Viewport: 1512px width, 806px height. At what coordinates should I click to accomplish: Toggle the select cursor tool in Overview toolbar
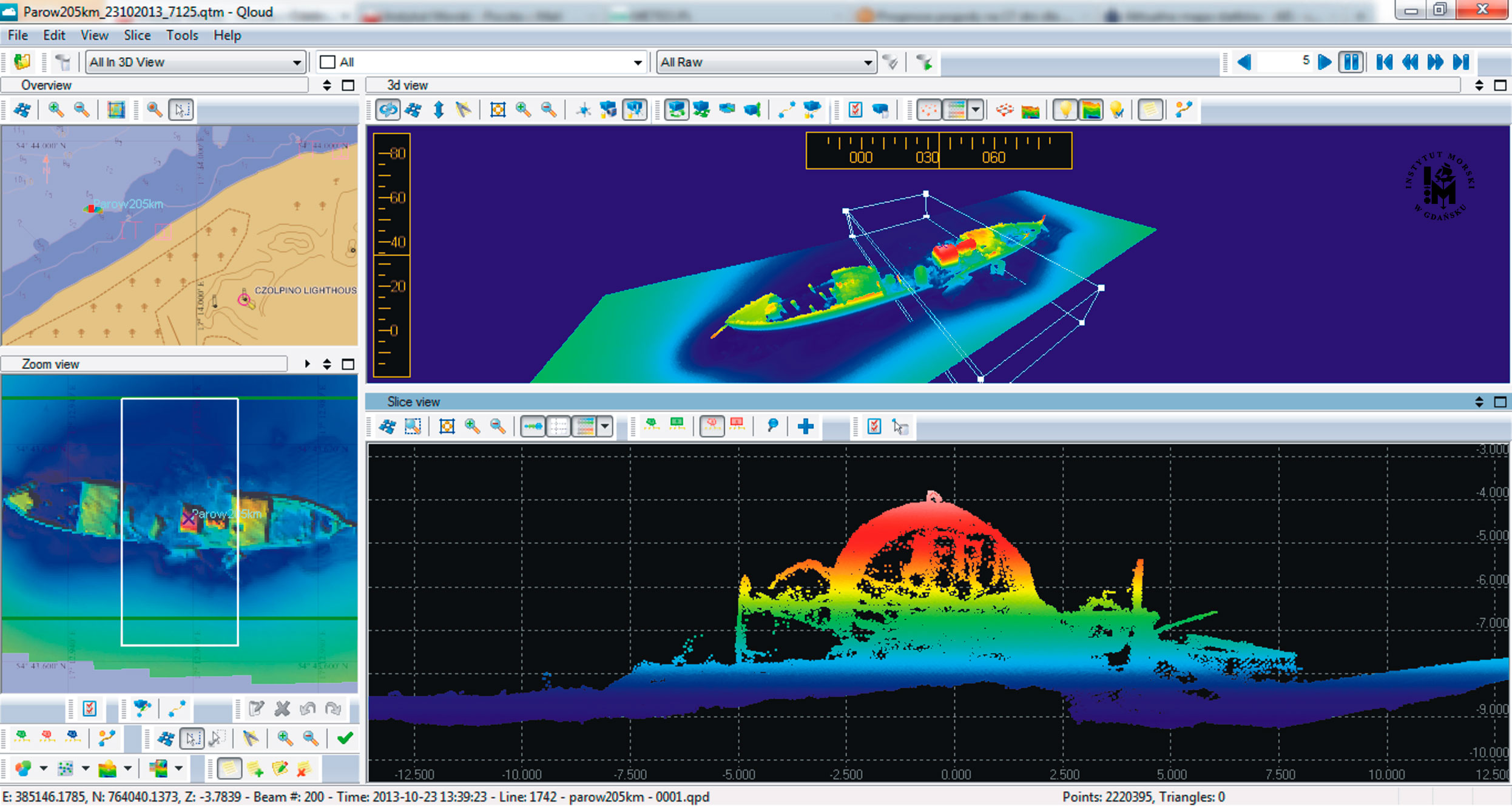tap(181, 110)
